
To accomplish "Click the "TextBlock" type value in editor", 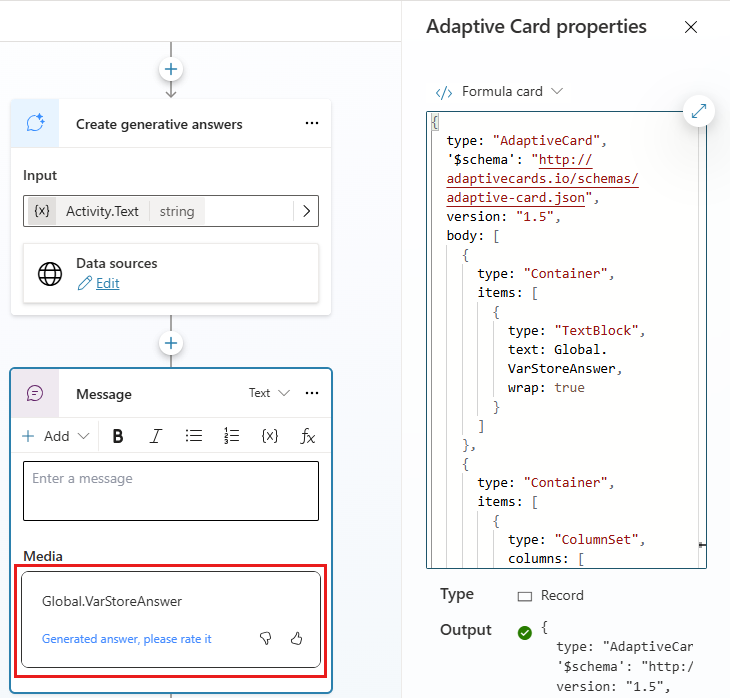I will [596, 331].
